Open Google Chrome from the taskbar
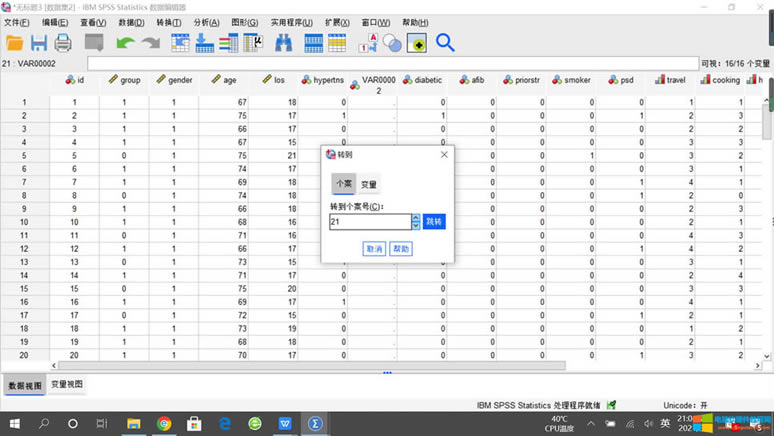Screen dimensions: 774x436 click(x=164, y=423)
